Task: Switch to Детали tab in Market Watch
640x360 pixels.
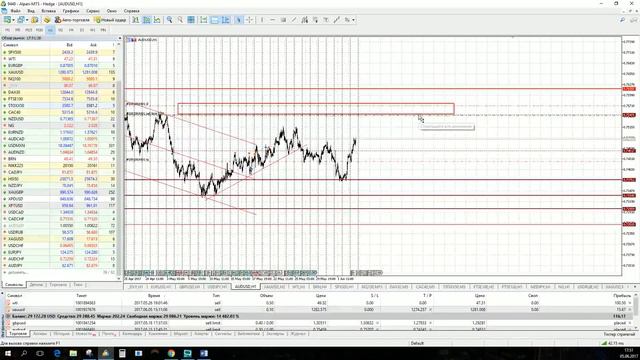Action: [36, 284]
